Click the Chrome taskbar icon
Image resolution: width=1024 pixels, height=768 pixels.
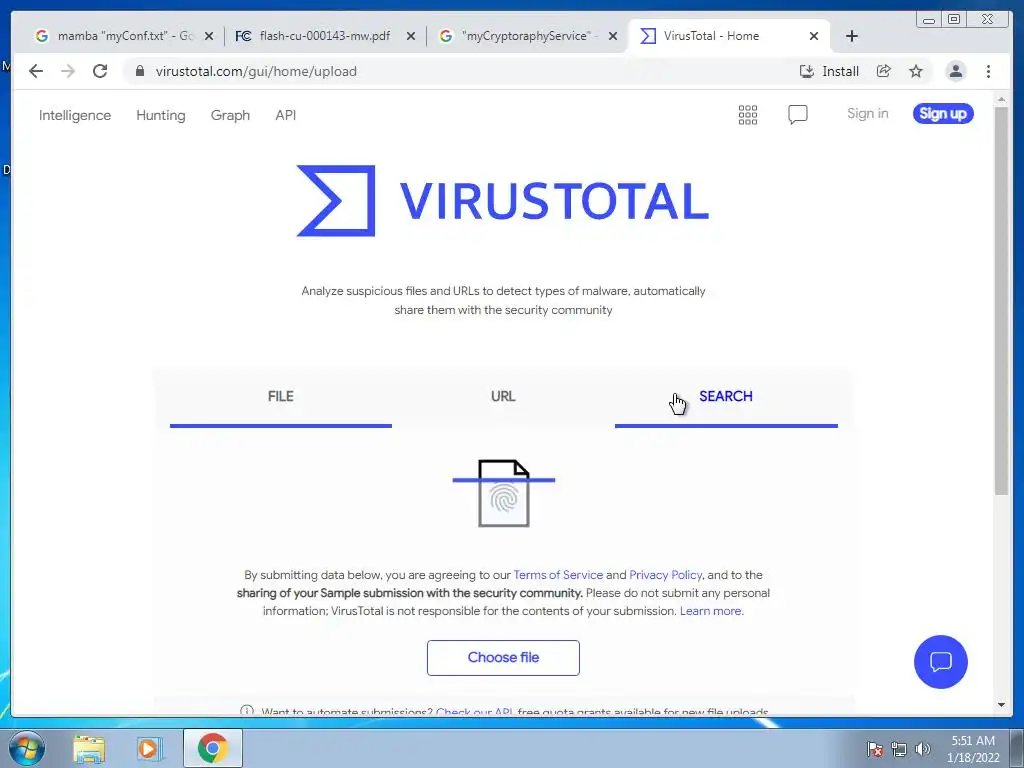click(213, 748)
